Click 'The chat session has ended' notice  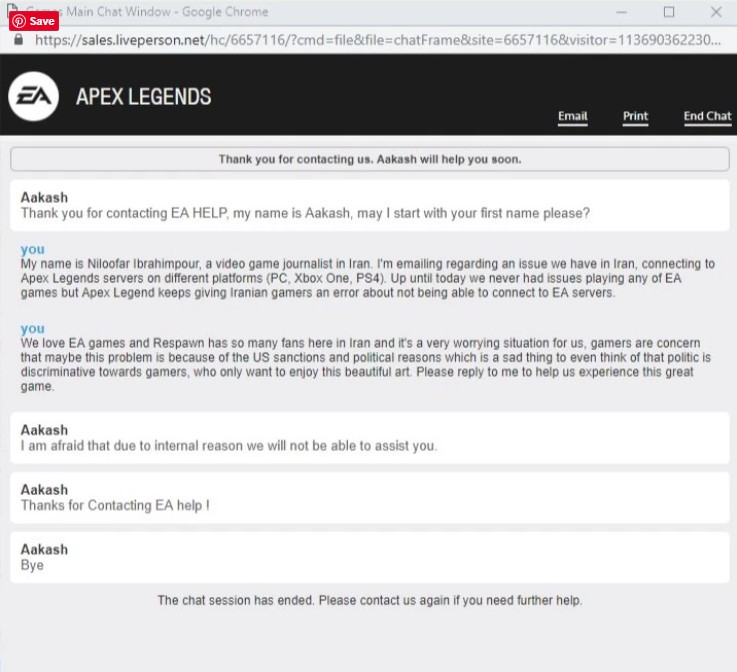[x=370, y=600]
